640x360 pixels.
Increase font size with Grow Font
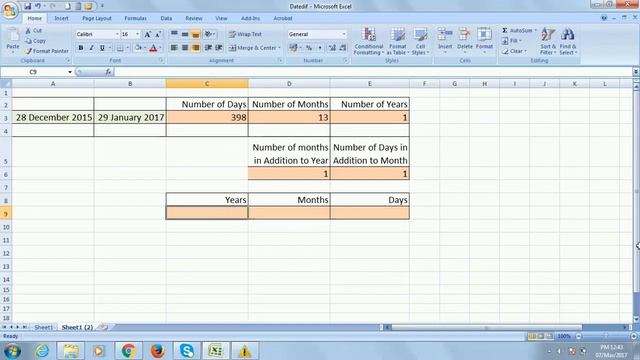click(148, 34)
